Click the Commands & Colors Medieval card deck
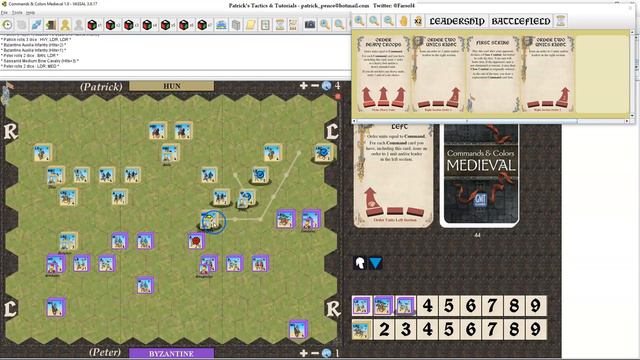Screen dimensions: 640x360 pyautogui.click(x=480, y=176)
